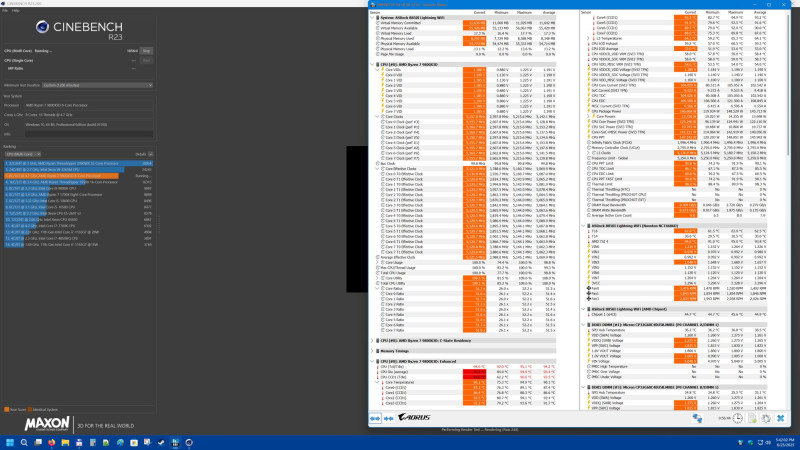This screenshot has width=800, height=450.
Task: Select the Total CPU Usage sensor row
Action: 463,272
